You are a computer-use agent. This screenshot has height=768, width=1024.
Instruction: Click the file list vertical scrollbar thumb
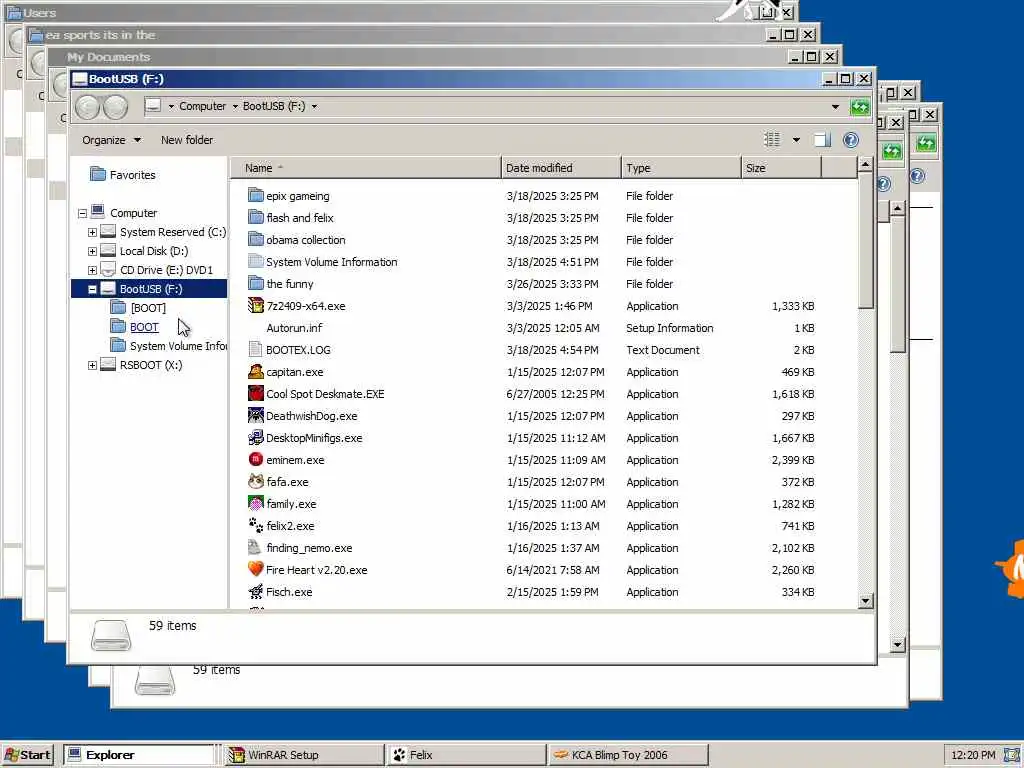click(x=865, y=240)
